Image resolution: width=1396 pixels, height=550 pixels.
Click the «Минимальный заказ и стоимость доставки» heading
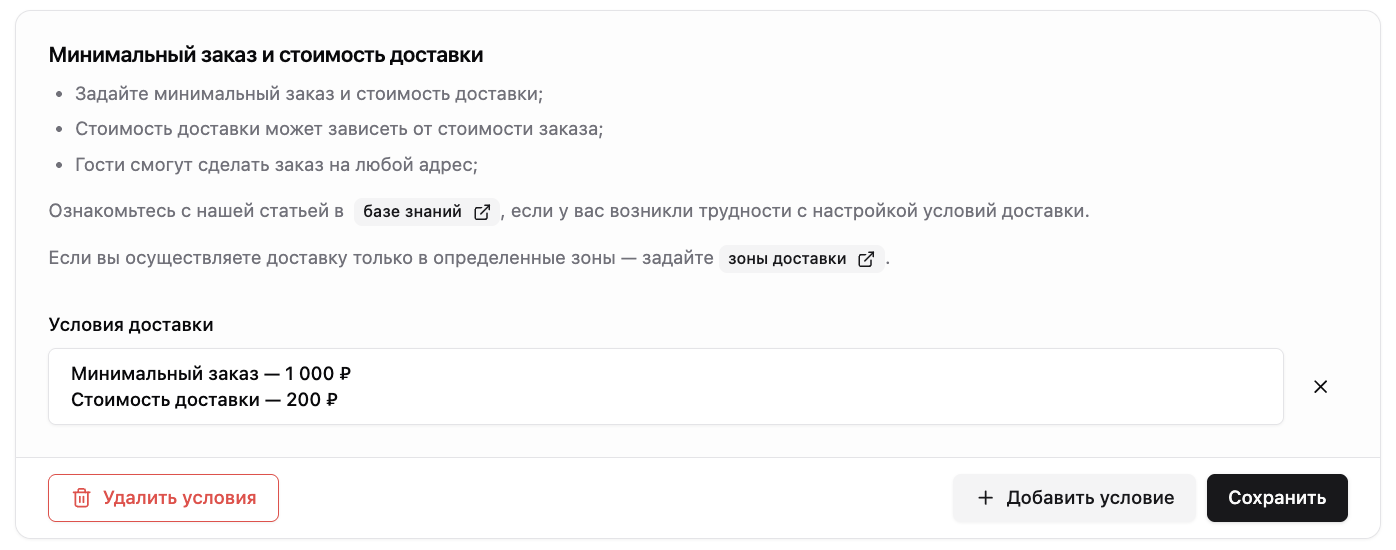[266, 54]
